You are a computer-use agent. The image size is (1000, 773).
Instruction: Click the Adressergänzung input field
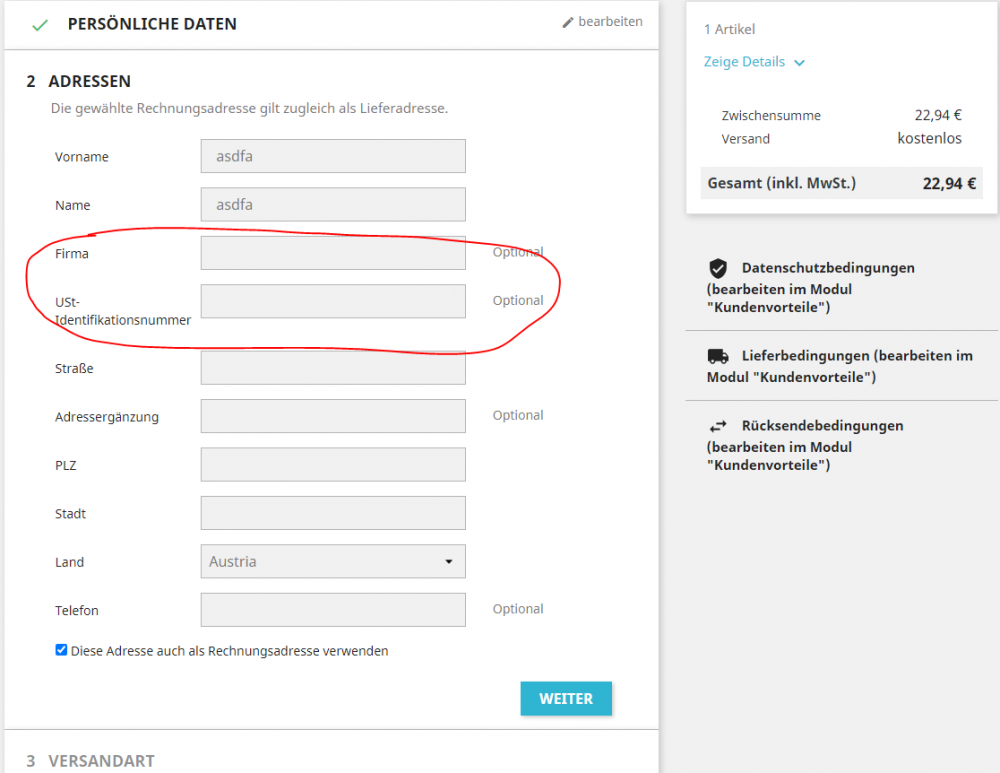coord(333,416)
